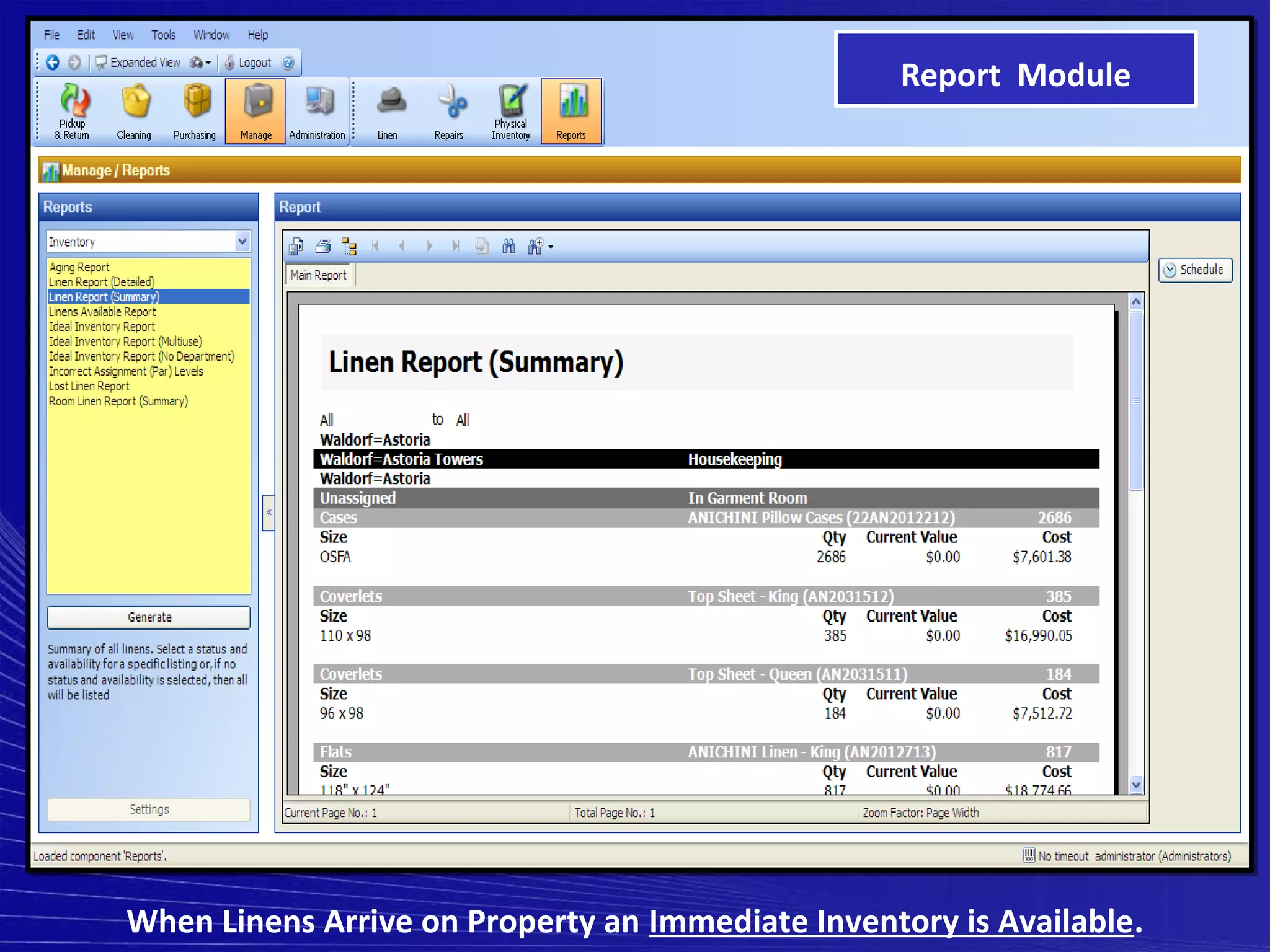1270x952 pixels.
Task: Open the Pickup & Return module
Action: (x=72, y=112)
